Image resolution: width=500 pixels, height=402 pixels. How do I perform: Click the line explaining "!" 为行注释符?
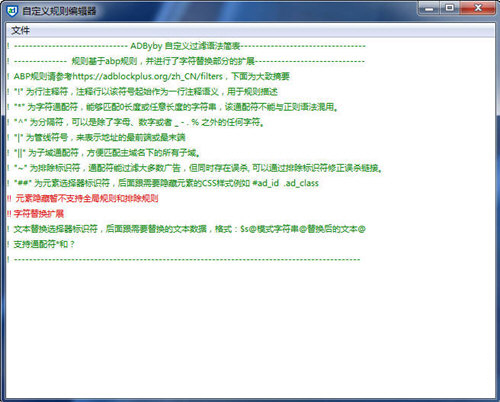(142, 92)
